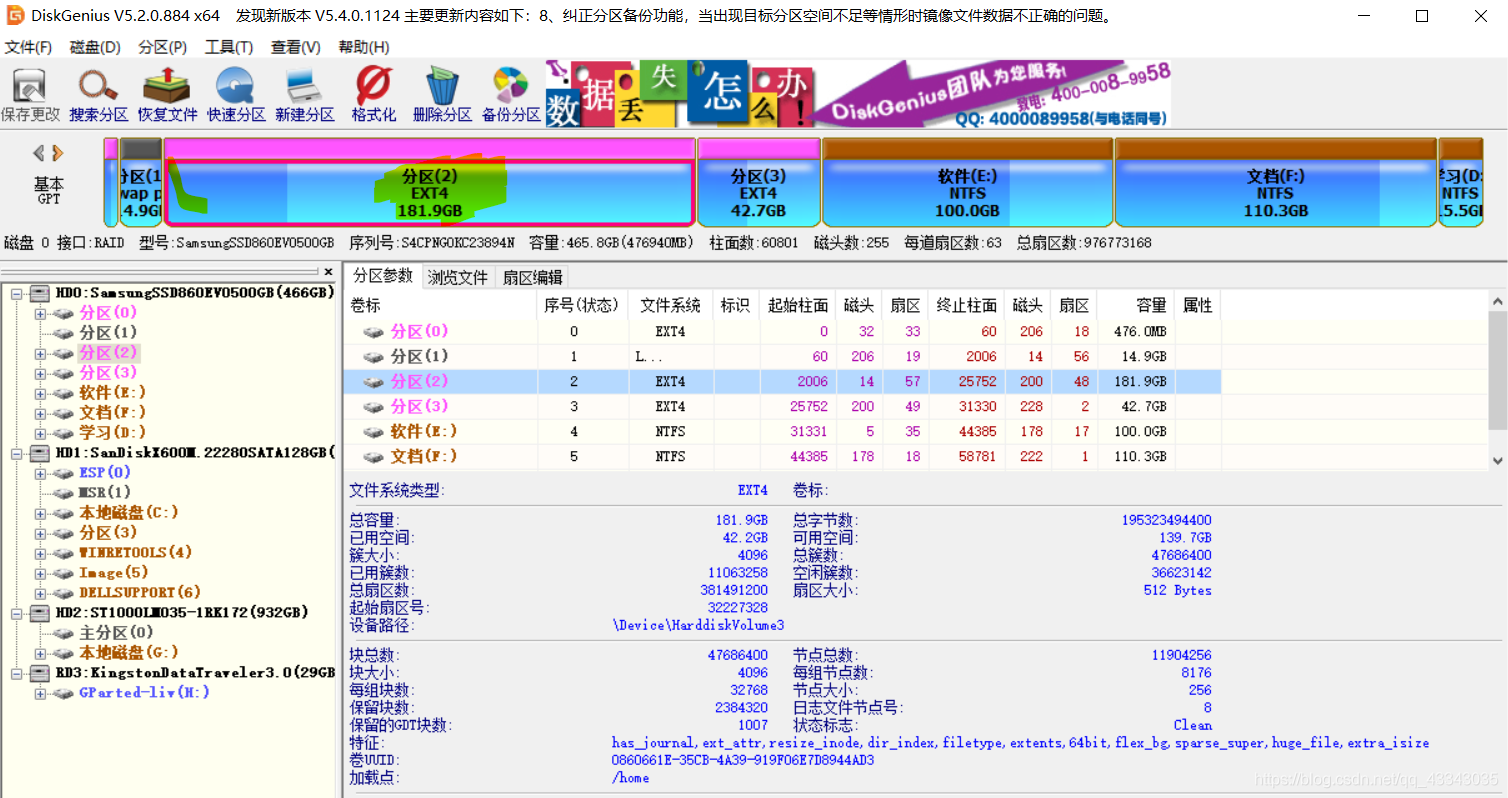Select DELLSUPPORT(6) in the disk tree

[139, 592]
